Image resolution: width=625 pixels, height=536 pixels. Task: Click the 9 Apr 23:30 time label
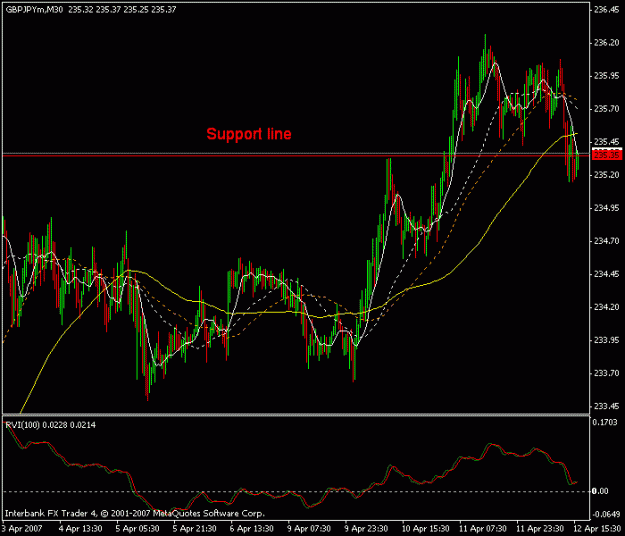click(x=366, y=529)
